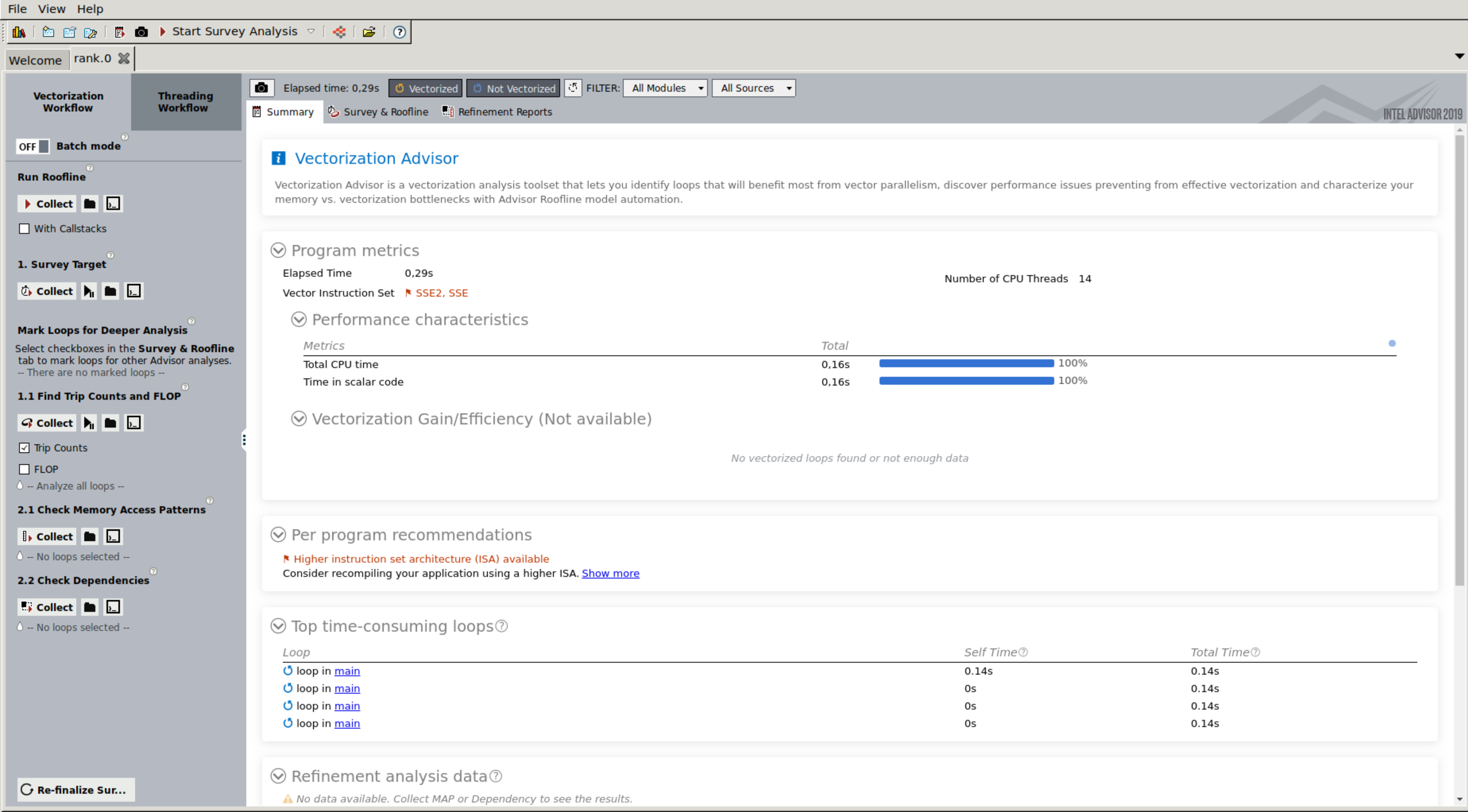Collapse Per program recommendations section
Viewport: 1468px width, 812px height.
click(x=278, y=535)
